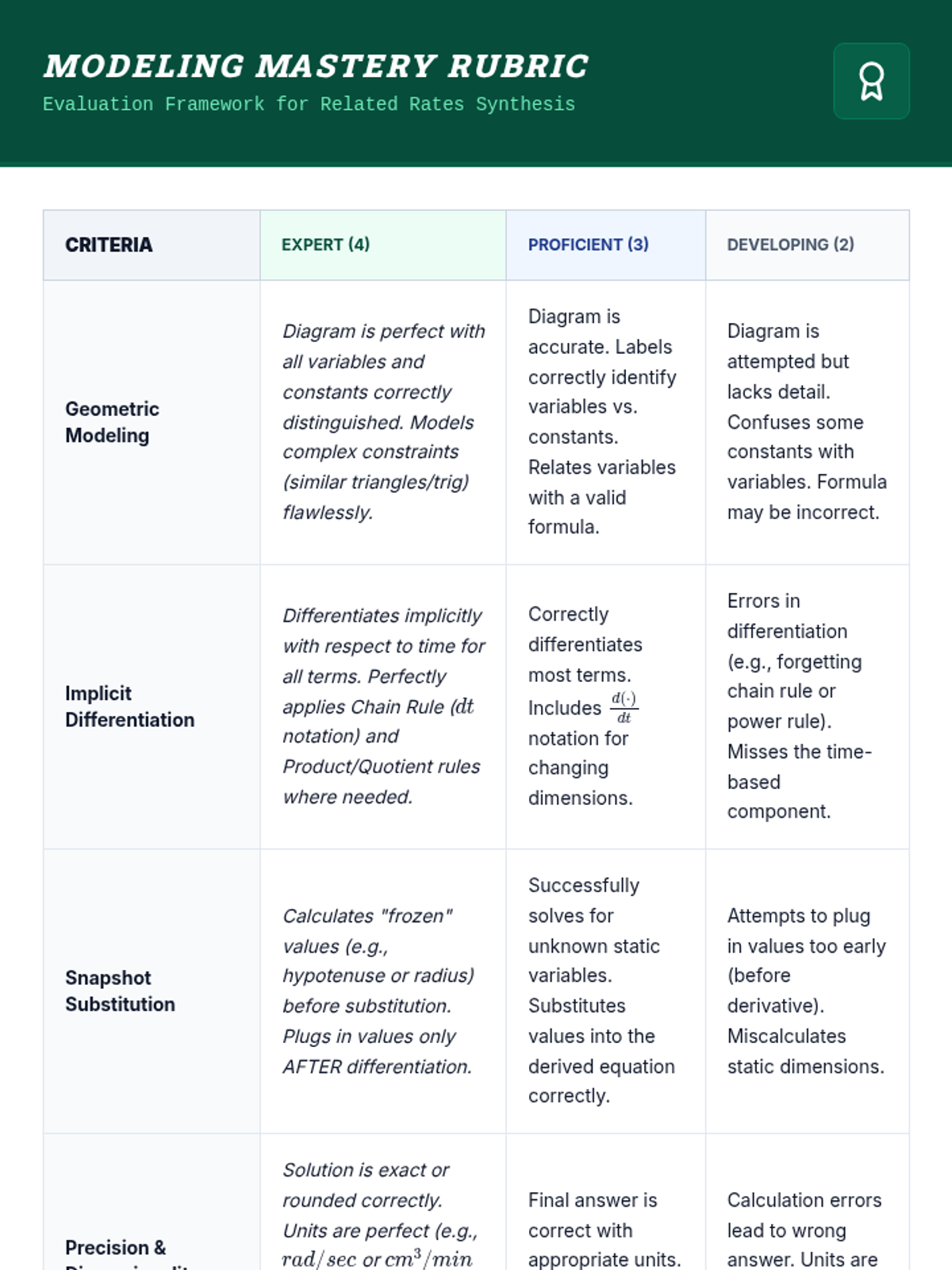Image resolution: width=952 pixels, height=1270 pixels.
Task: Click Expert description for Geometric Modeling
Action: click(383, 421)
